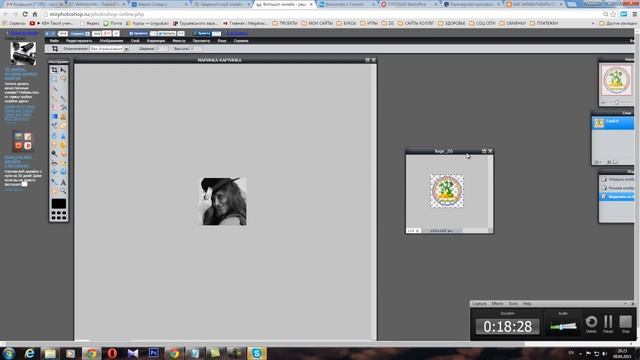This screenshot has width=640, height=360.
Task: Select the Pencil tool
Action: (54, 99)
